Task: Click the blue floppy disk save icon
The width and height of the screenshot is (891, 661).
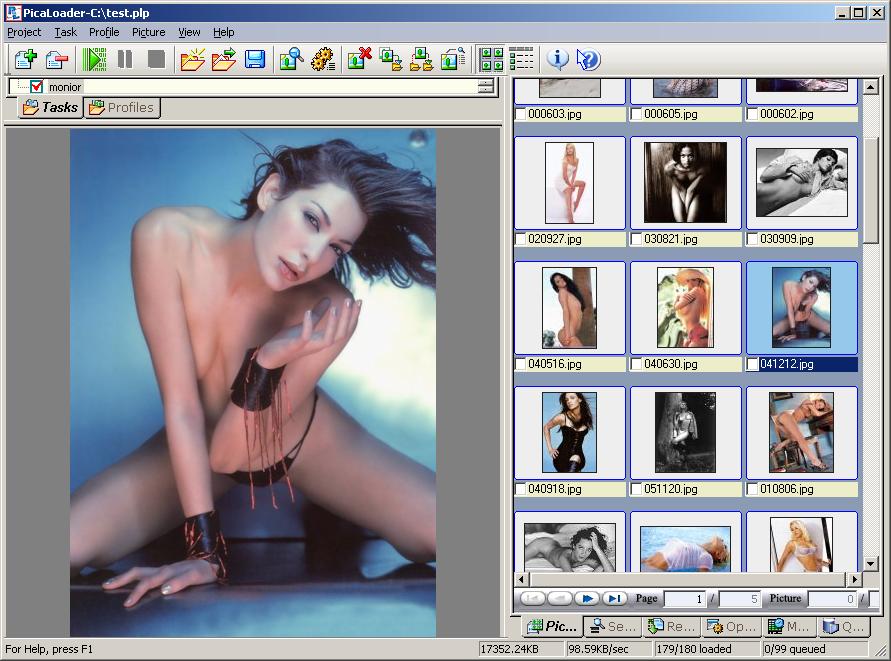Action: click(x=255, y=59)
